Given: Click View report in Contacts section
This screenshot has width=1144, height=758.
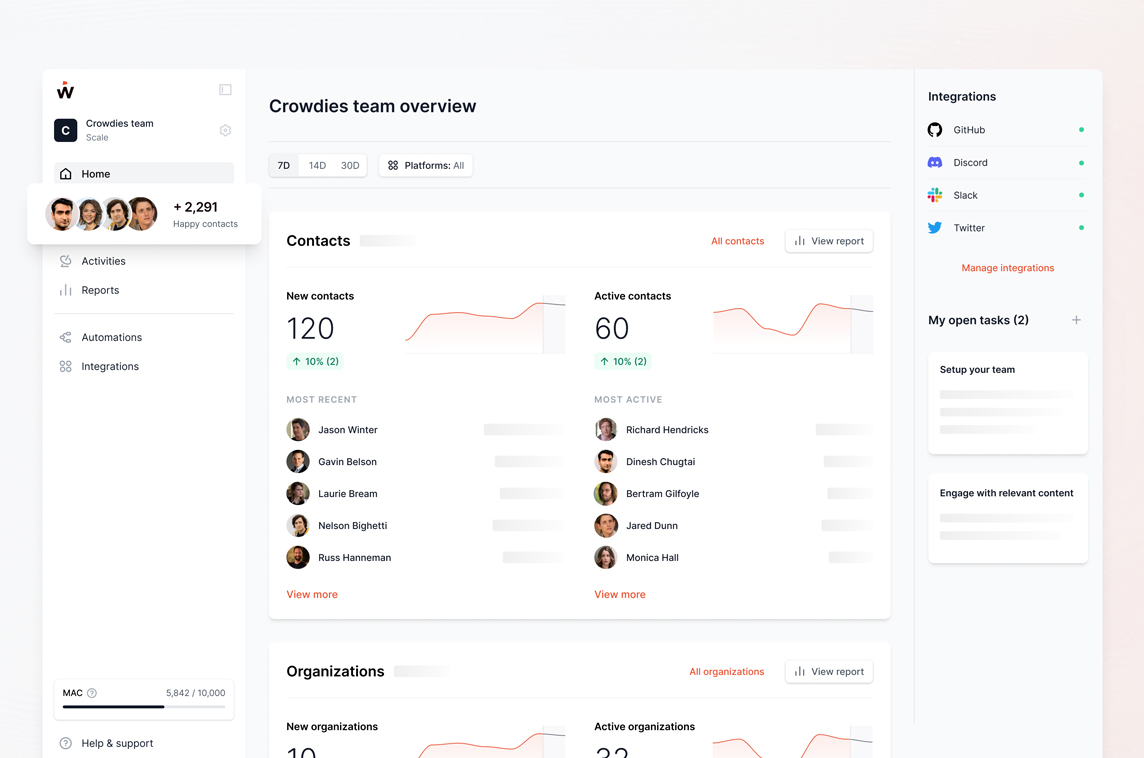Looking at the screenshot, I should click(829, 241).
